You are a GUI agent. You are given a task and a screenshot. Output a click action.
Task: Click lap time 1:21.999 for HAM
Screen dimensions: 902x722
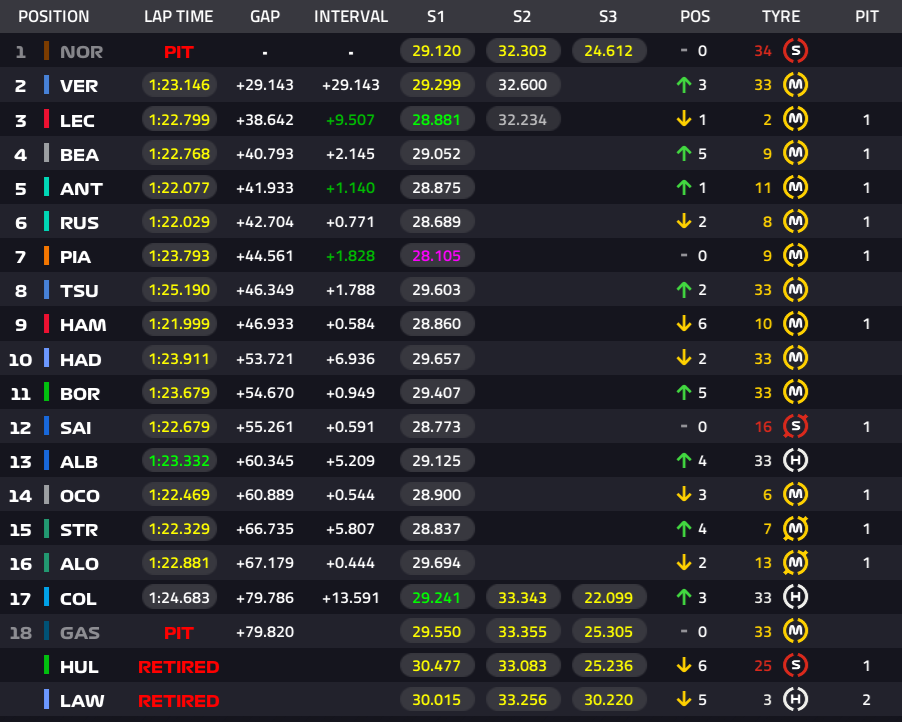179,324
